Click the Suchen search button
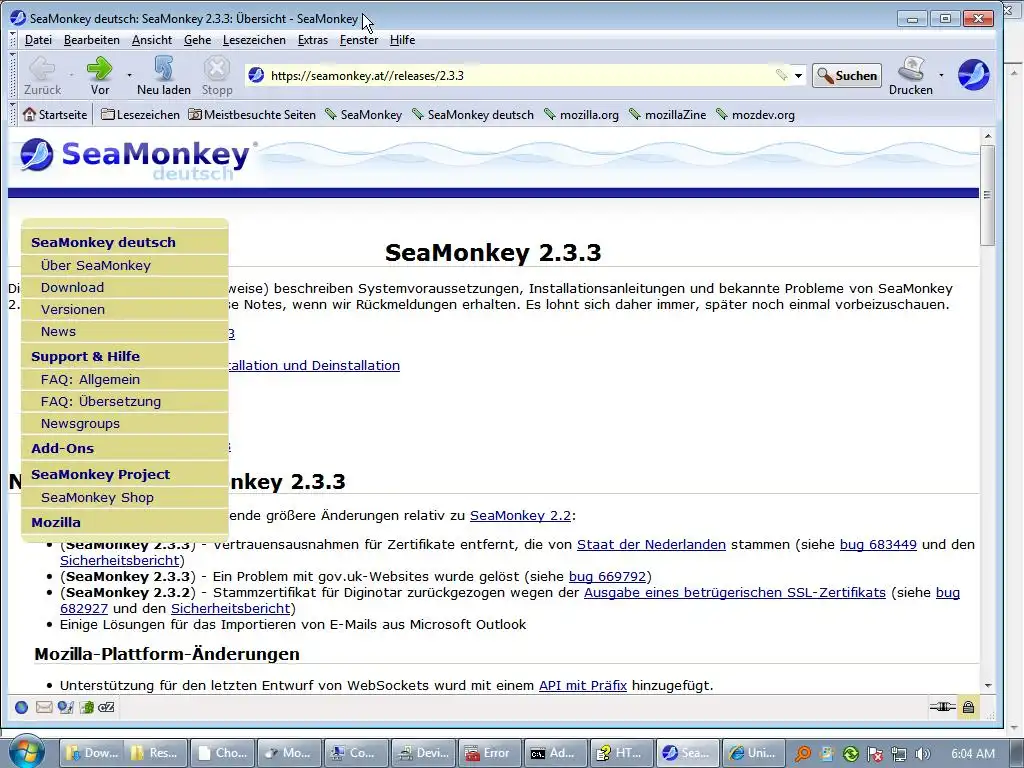This screenshot has height=768, width=1024. click(x=847, y=76)
